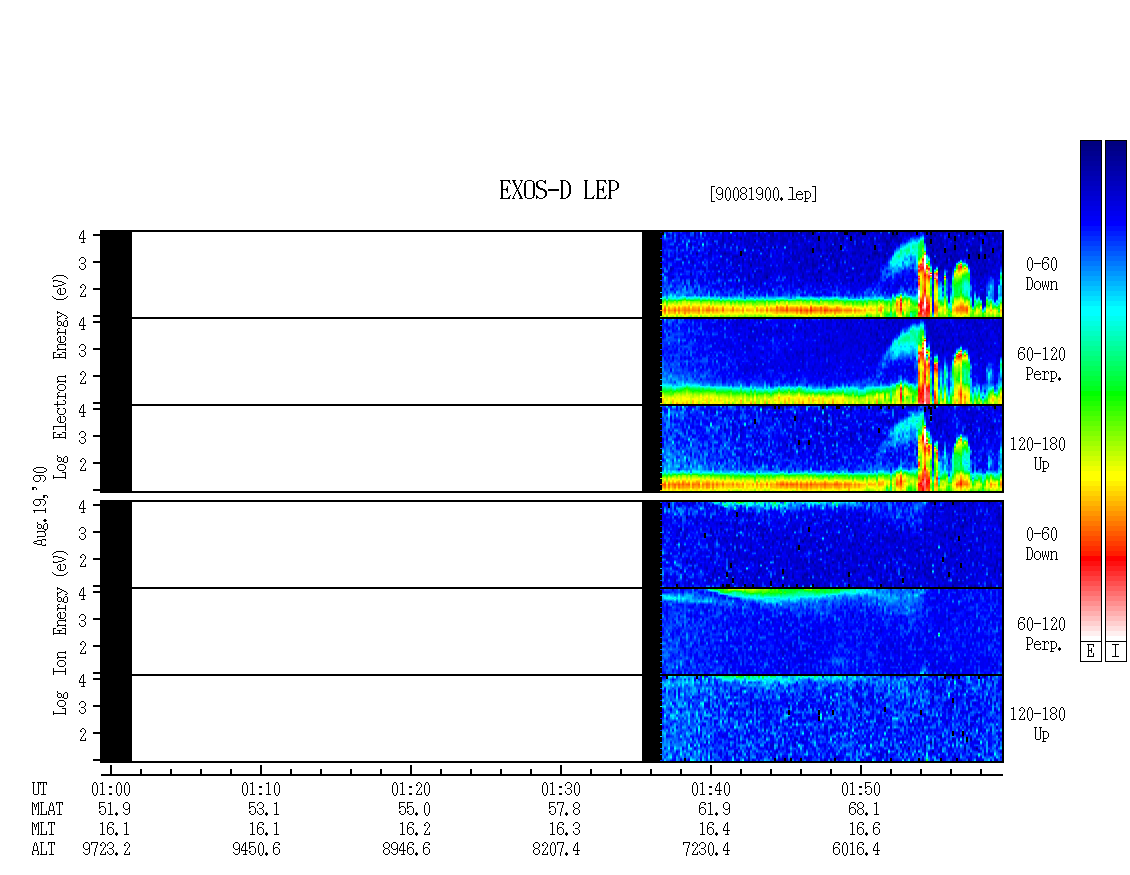Click the ion panel's 0-60 Down label
The height and width of the screenshot is (875, 1130).
pyautogui.click(x=1042, y=545)
